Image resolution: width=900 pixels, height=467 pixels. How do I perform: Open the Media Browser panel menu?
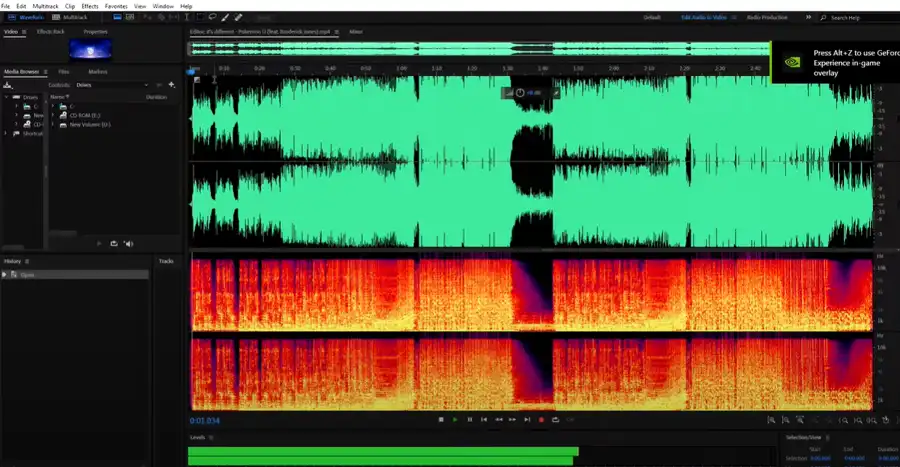45,72
